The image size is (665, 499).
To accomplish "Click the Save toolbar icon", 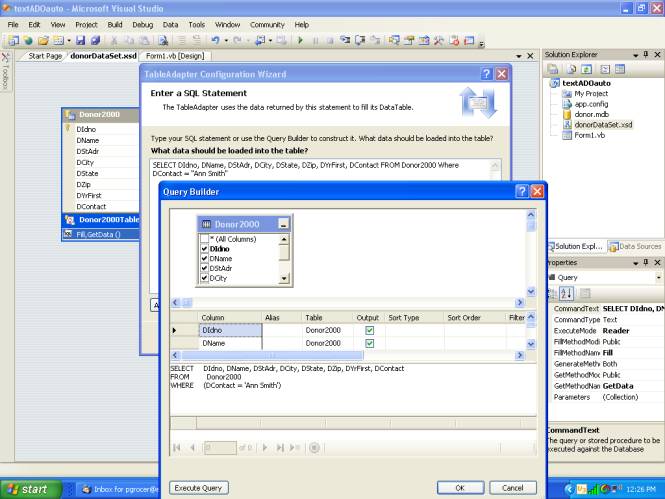I will tap(81, 40).
